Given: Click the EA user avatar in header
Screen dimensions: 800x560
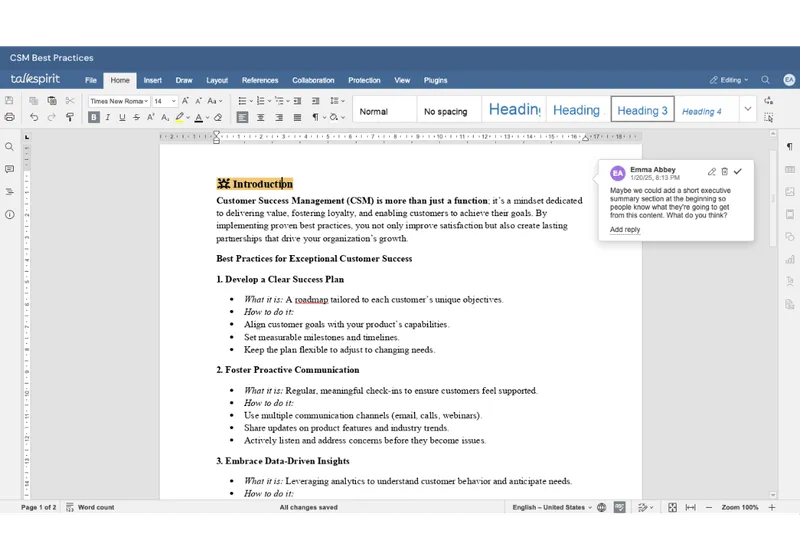Looking at the screenshot, I should click(x=789, y=80).
